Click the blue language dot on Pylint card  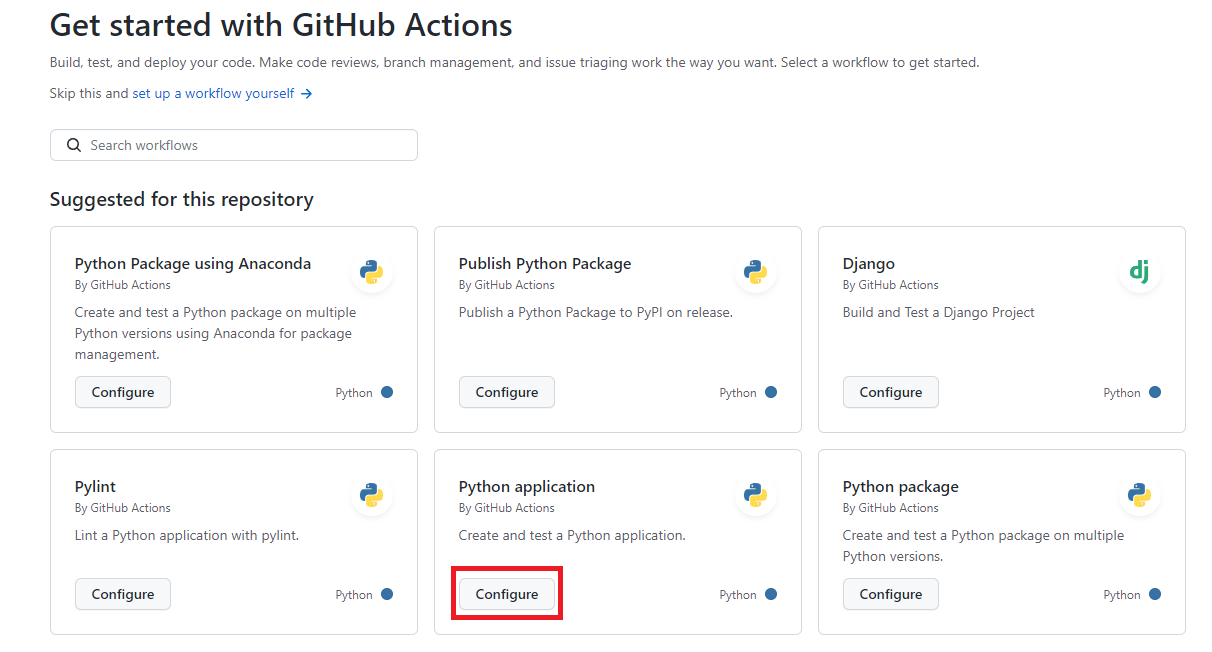[387, 594]
